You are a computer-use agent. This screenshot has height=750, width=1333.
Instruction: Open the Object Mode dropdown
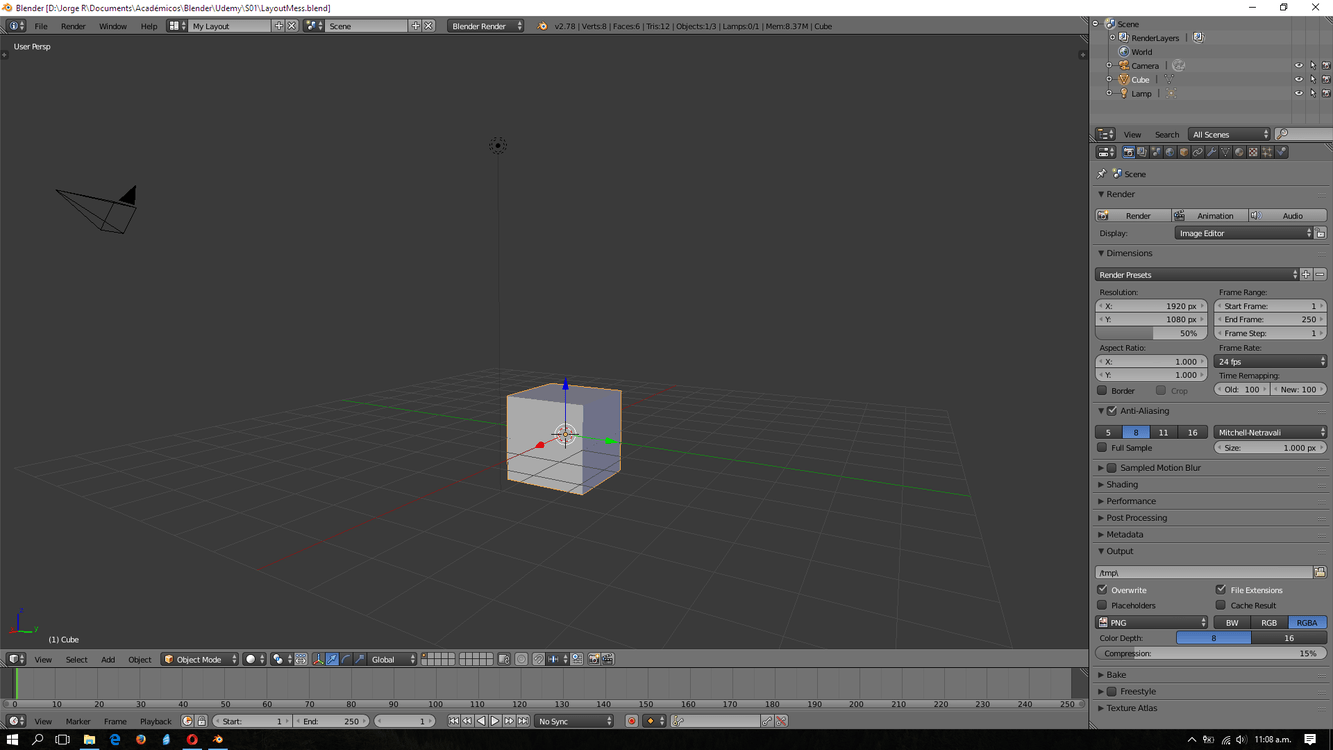(x=200, y=660)
